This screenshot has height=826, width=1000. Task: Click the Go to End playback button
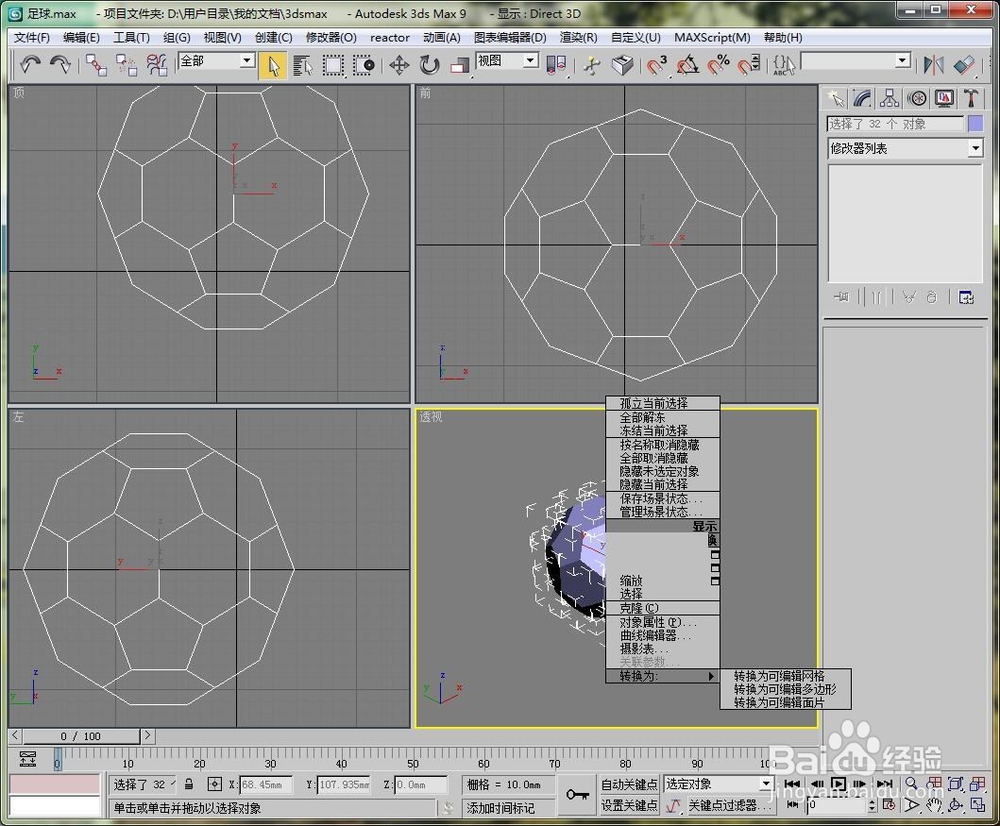point(884,784)
